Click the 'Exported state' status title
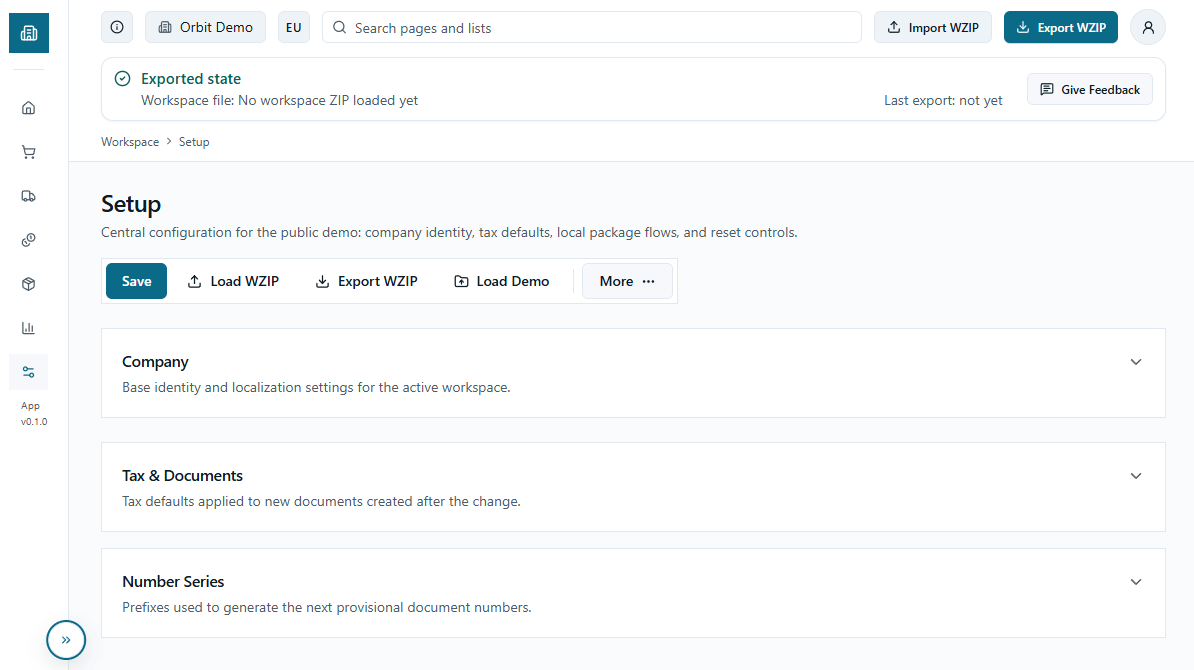Image resolution: width=1194 pixels, height=670 pixels. coord(191,78)
